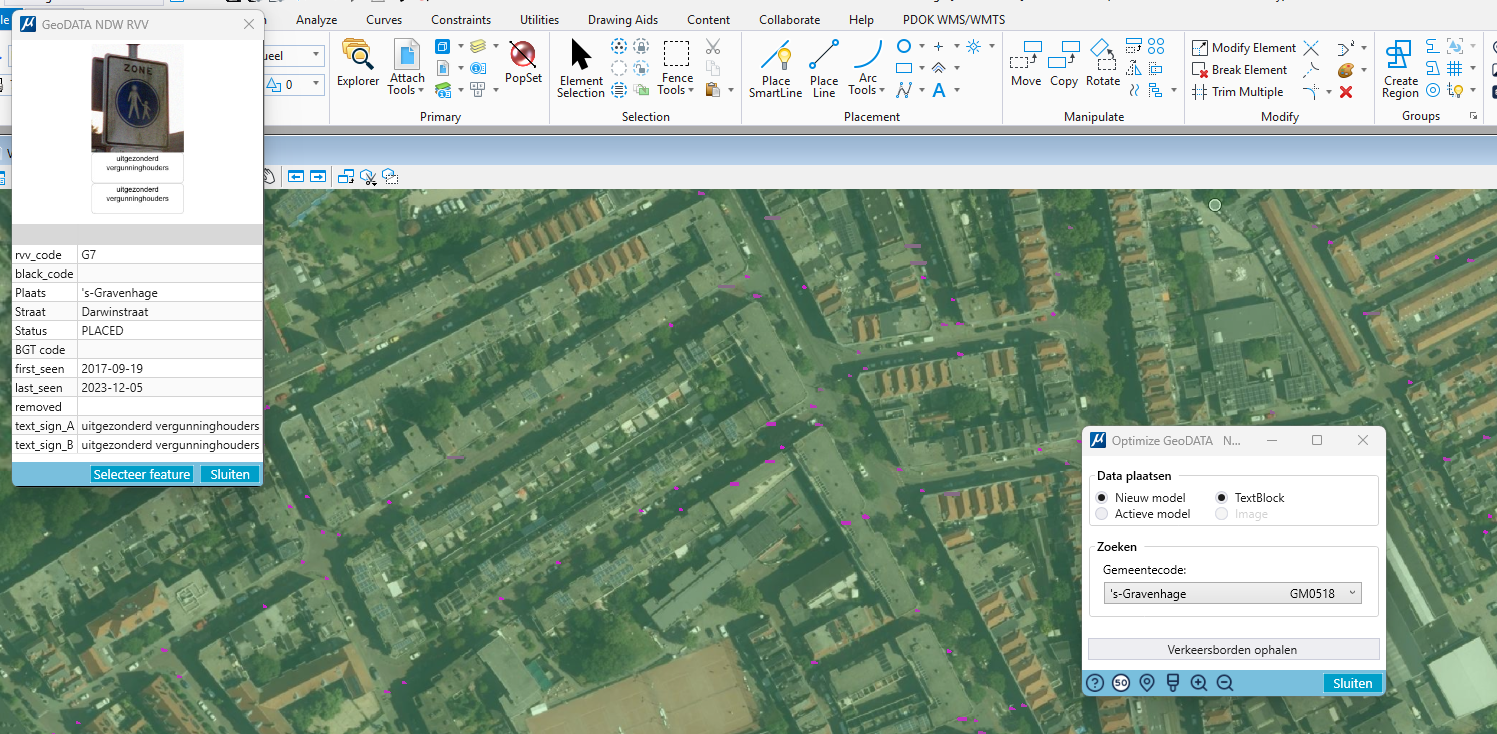Open Attach Tools in the ribbon
1497x734 pixels.
pyautogui.click(x=407, y=67)
